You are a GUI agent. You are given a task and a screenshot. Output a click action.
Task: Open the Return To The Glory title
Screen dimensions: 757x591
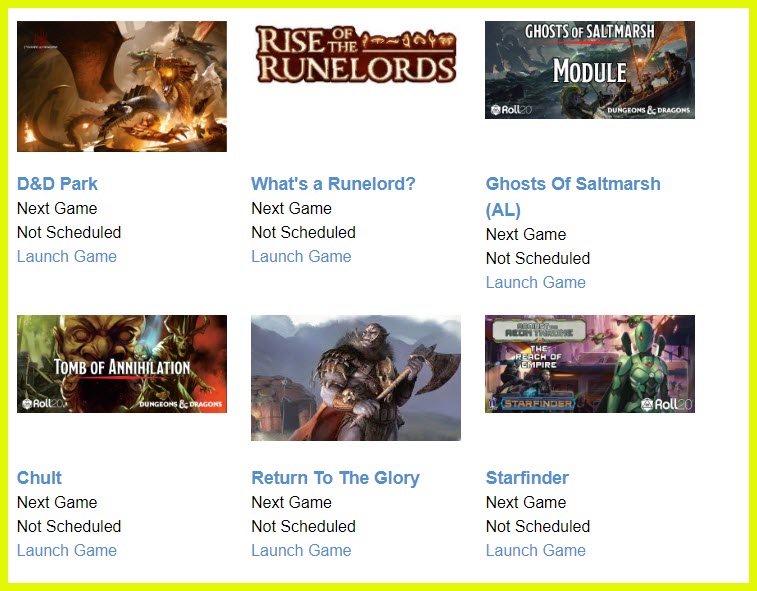coord(335,478)
